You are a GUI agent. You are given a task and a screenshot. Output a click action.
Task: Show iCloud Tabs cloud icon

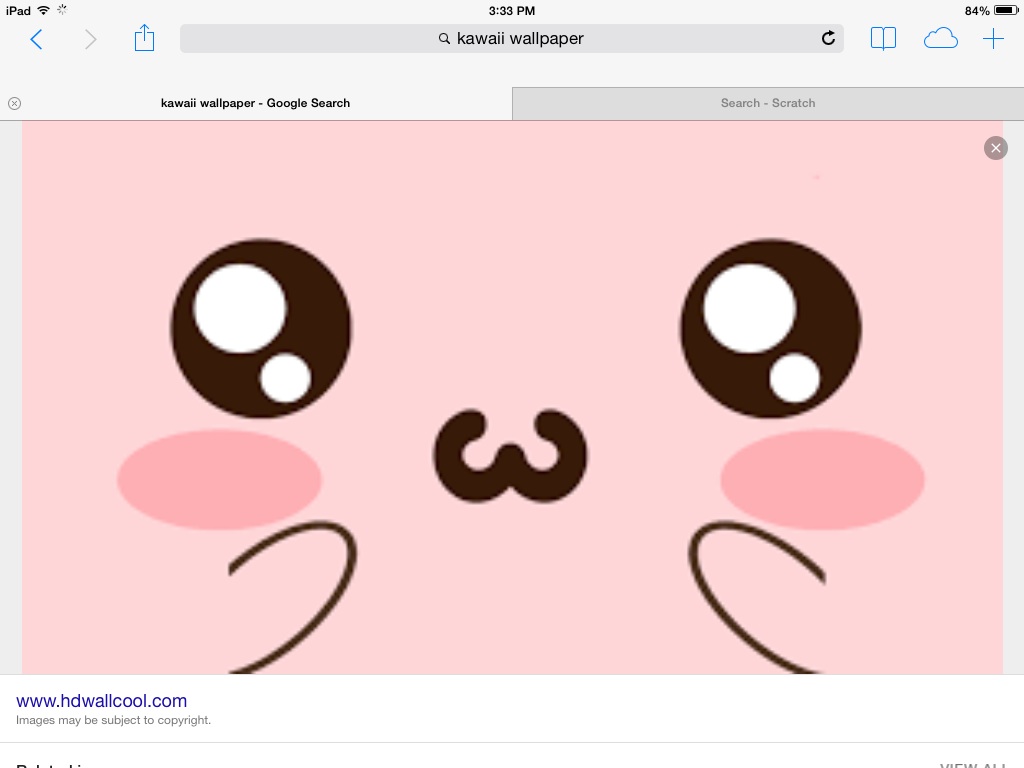[940, 39]
